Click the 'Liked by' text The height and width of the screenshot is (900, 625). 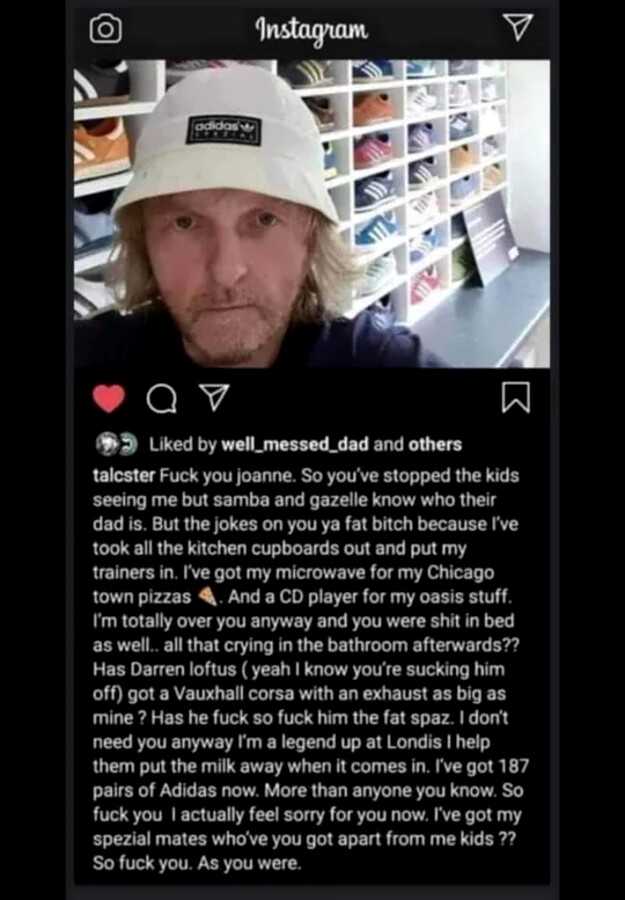click(183, 445)
